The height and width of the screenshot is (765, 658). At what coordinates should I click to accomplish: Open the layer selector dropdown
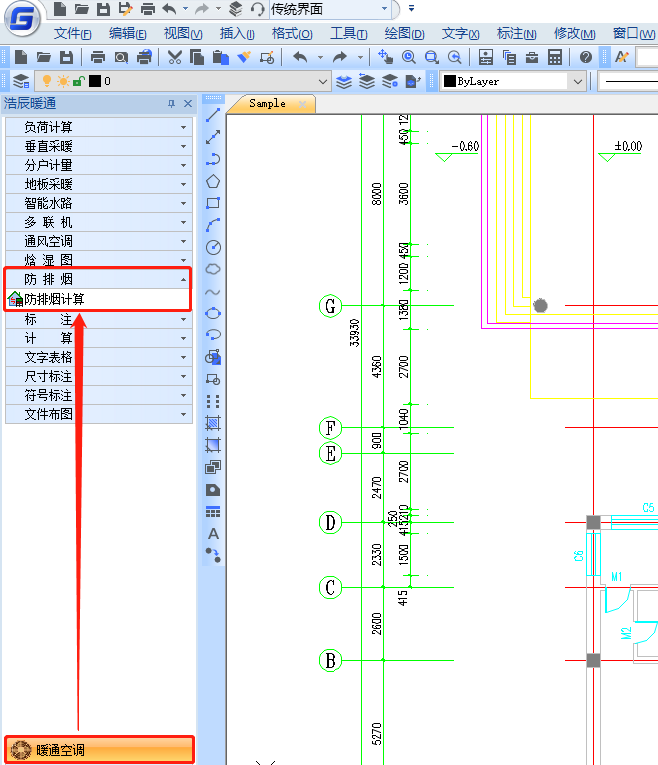click(x=322, y=81)
